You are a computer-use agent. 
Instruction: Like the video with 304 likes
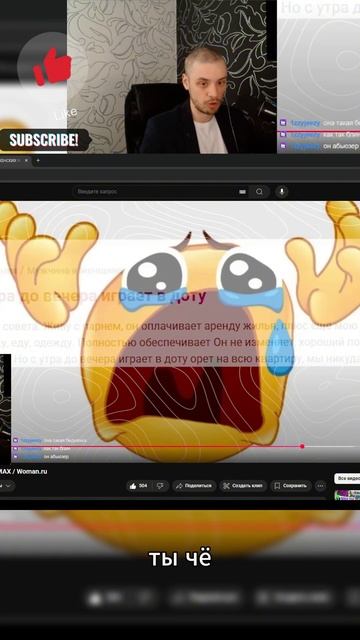tap(139, 486)
